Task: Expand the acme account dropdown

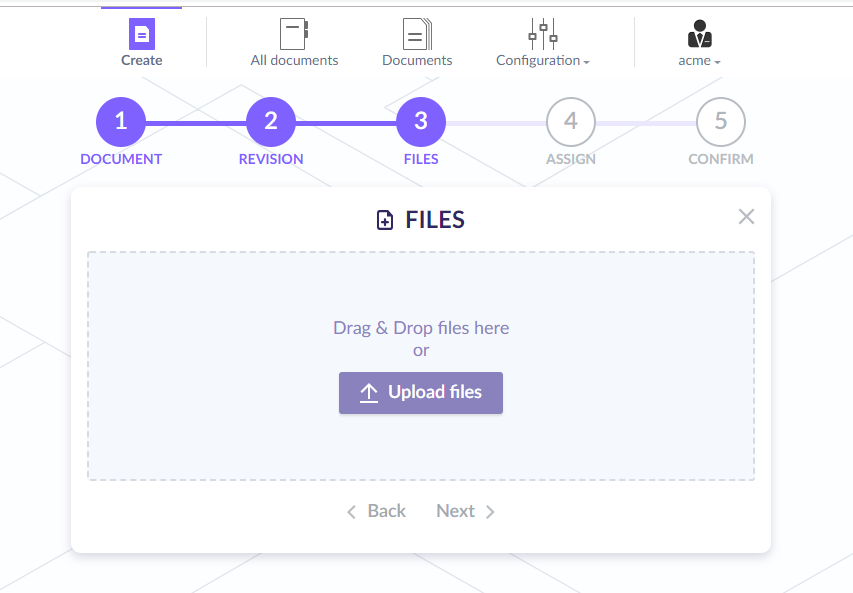Action: (699, 60)
